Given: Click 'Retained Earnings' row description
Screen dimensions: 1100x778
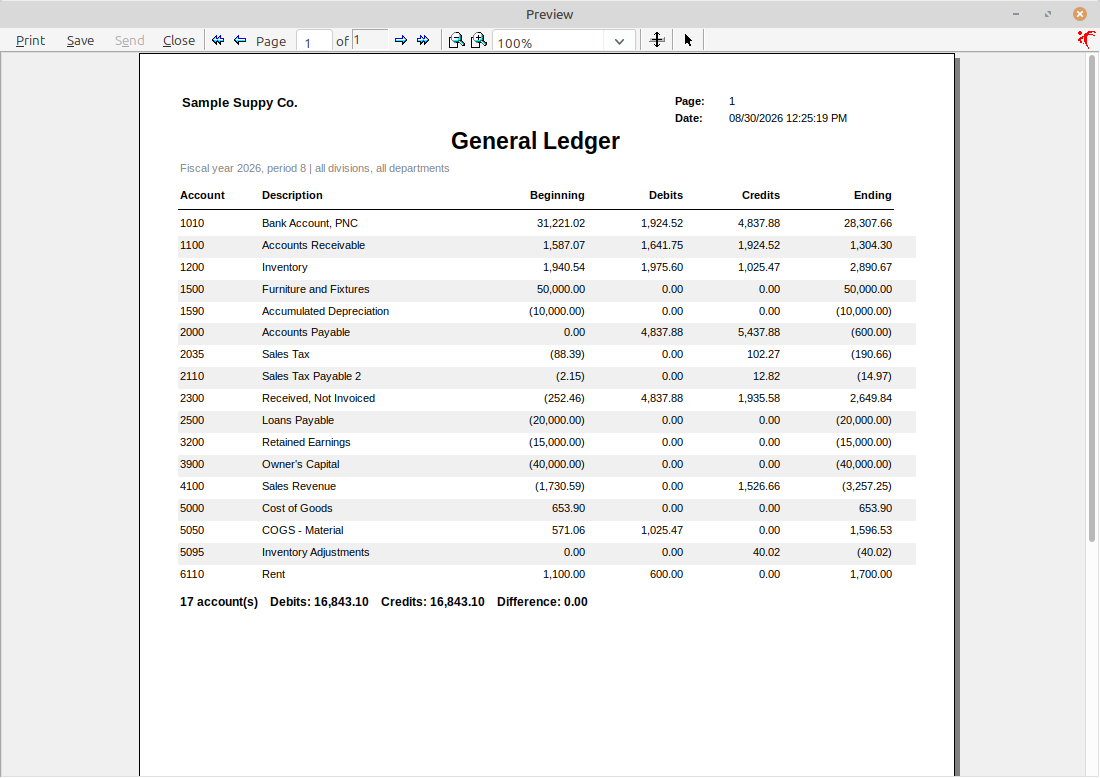Looking at the screenshot, I should click(306, 442).
